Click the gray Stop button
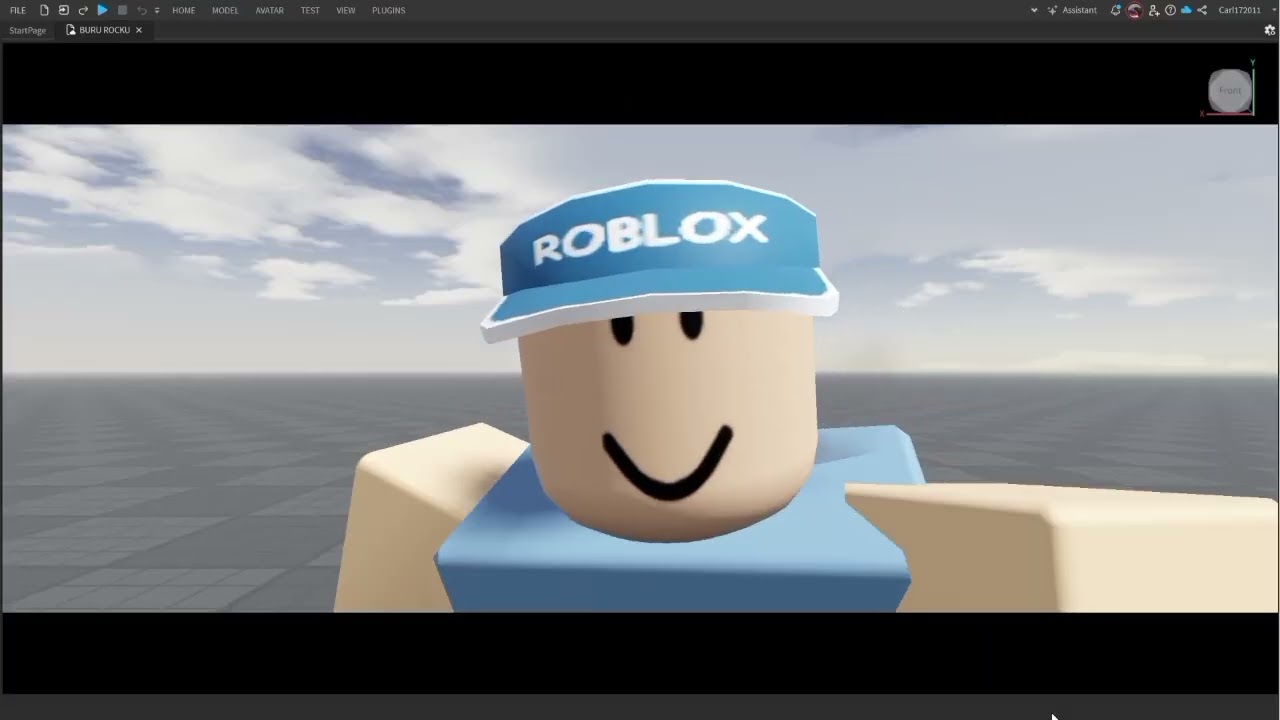 122,10
